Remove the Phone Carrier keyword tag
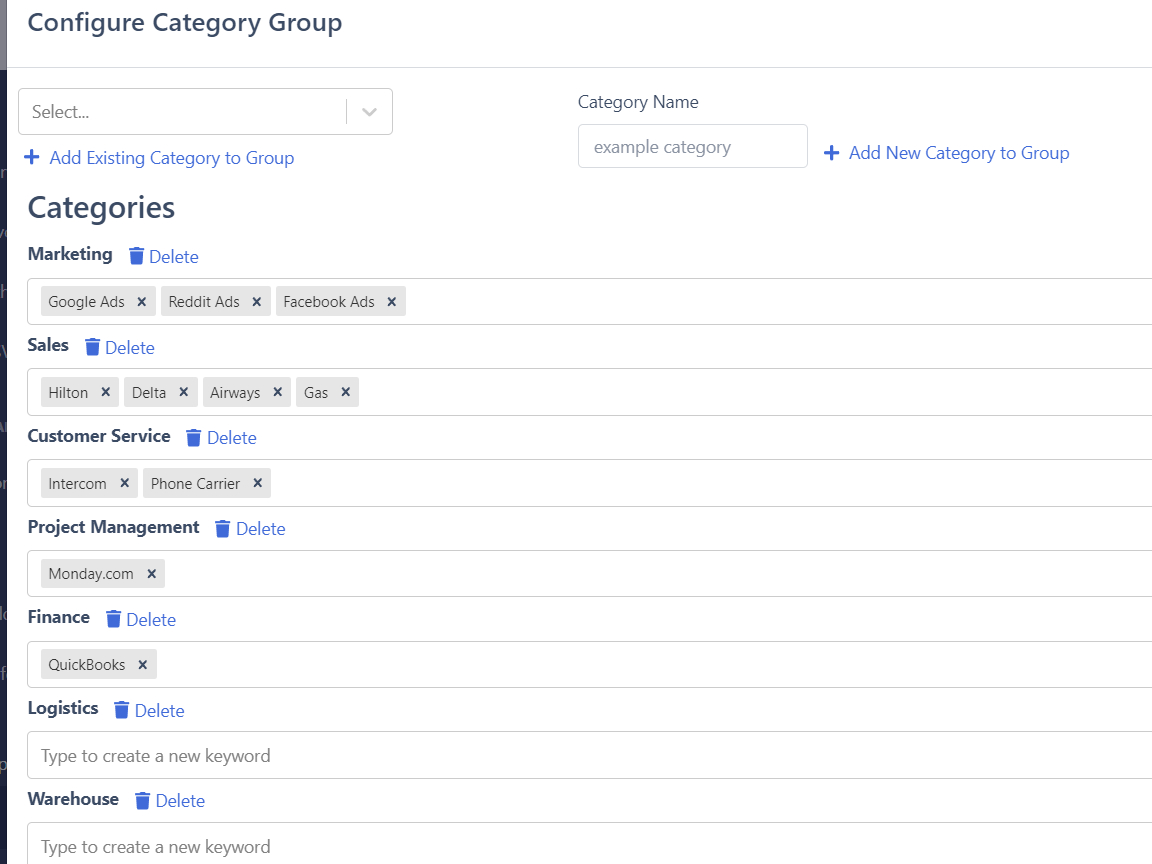Image resolution: width=1152 pixels, height=864 pixels. (x=257, y=484)
